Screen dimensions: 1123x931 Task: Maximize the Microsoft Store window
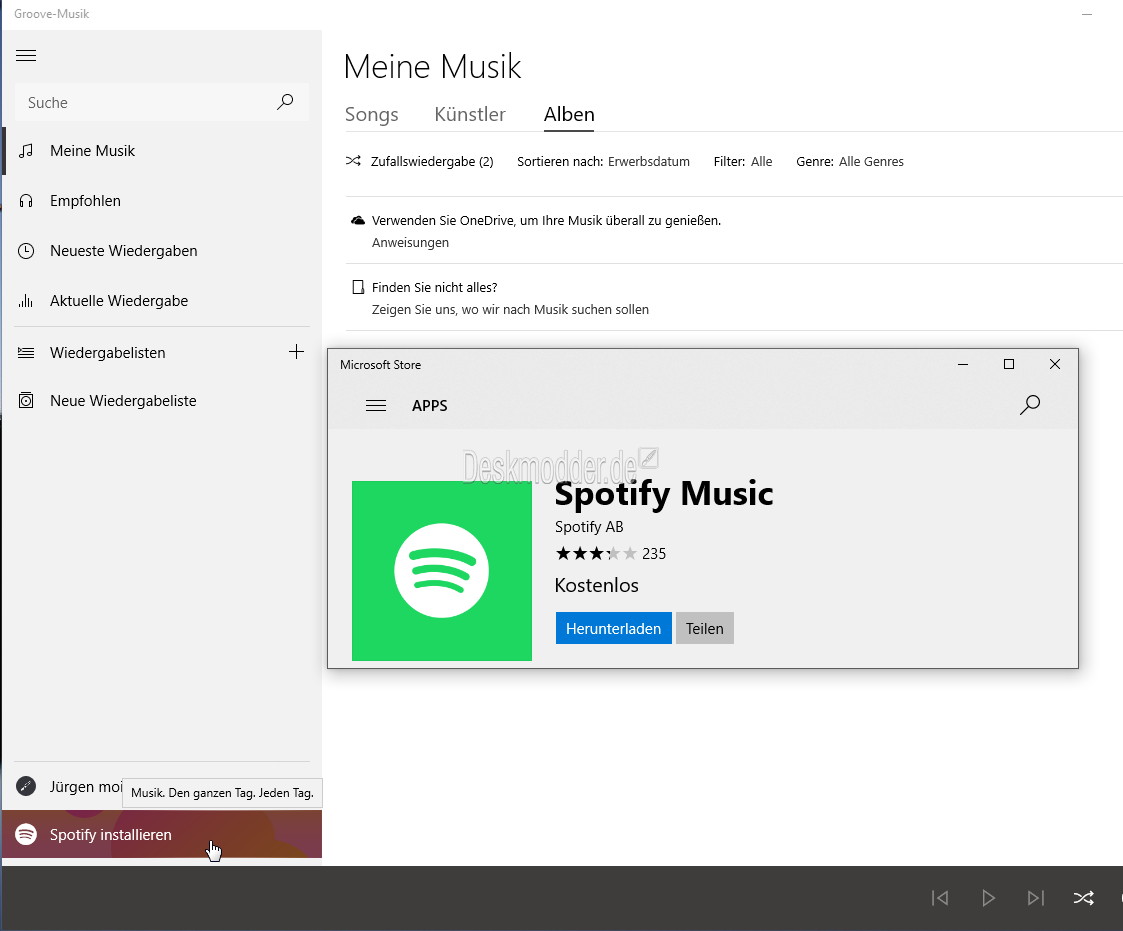1009,365
